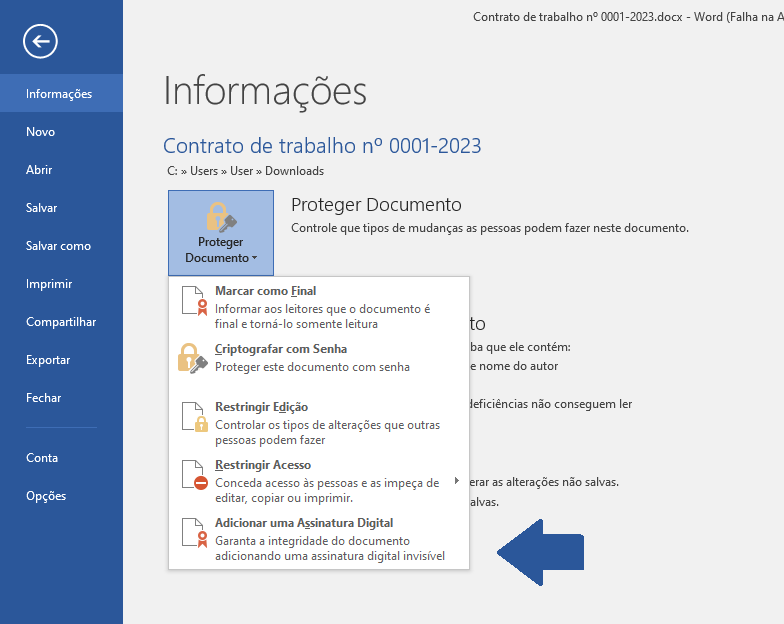Expand the Restringir Acesso submenu arrow
The height and width of the screenshot is (624, 784).
[x=456, y=481]
